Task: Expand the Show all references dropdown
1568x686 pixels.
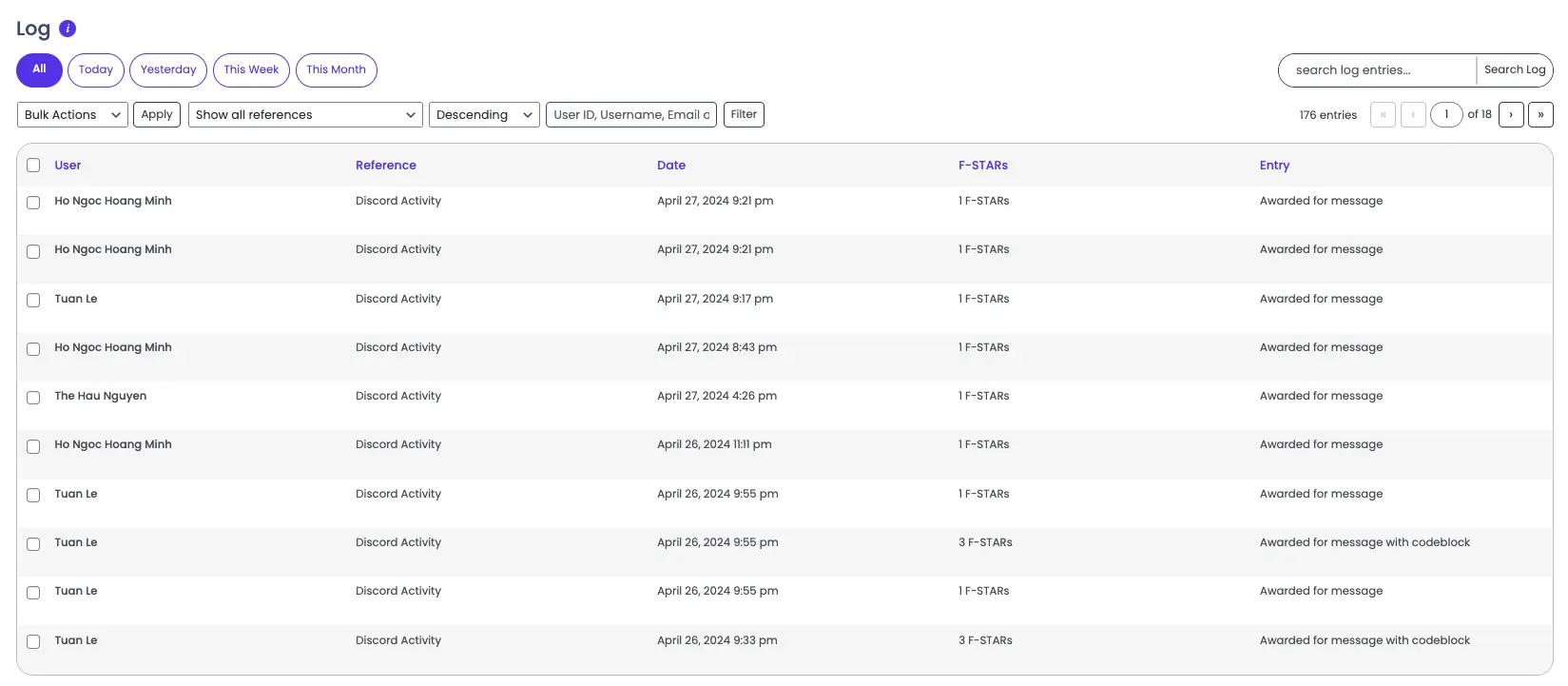Action: tap(305, 115)
